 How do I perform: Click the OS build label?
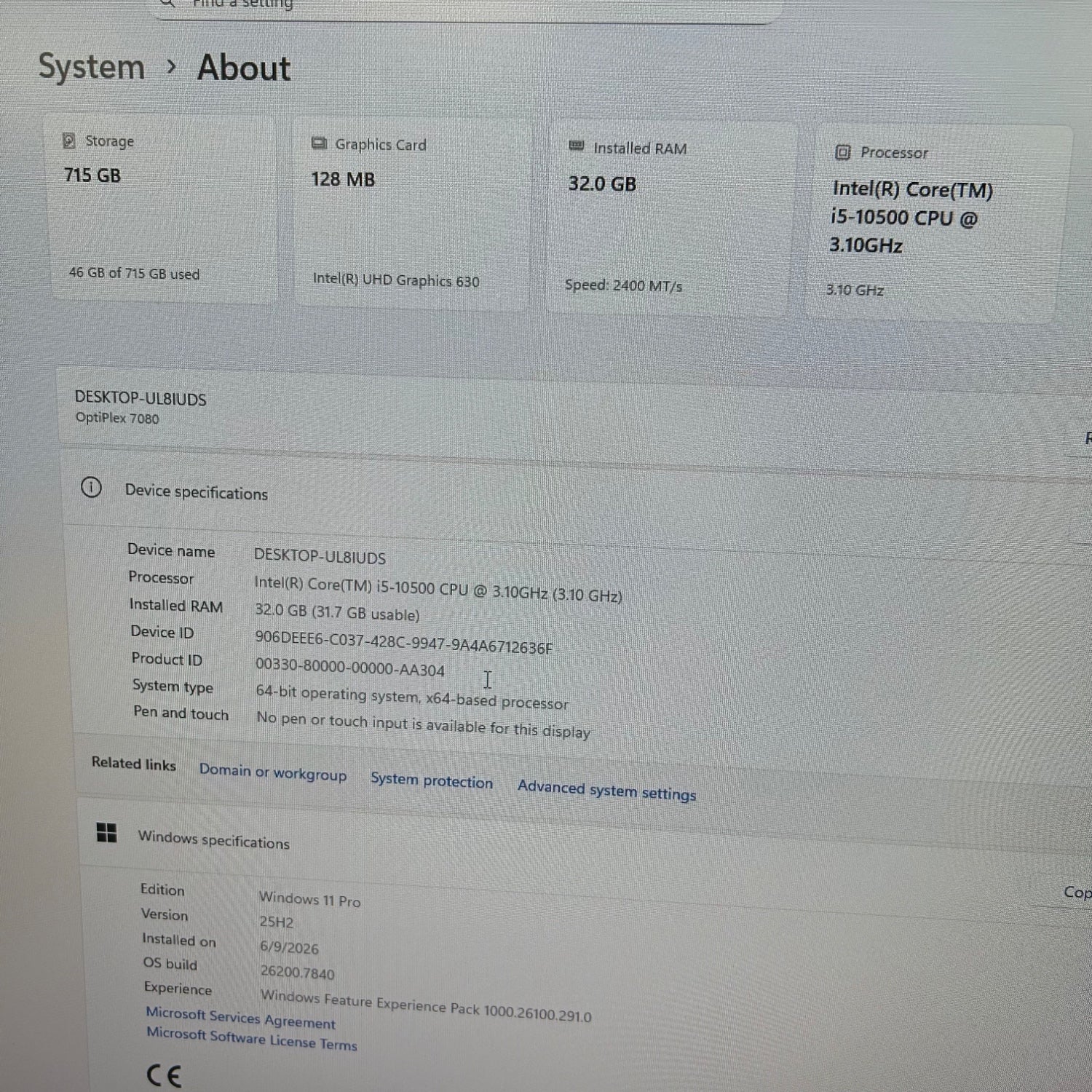tap(170, 964)
